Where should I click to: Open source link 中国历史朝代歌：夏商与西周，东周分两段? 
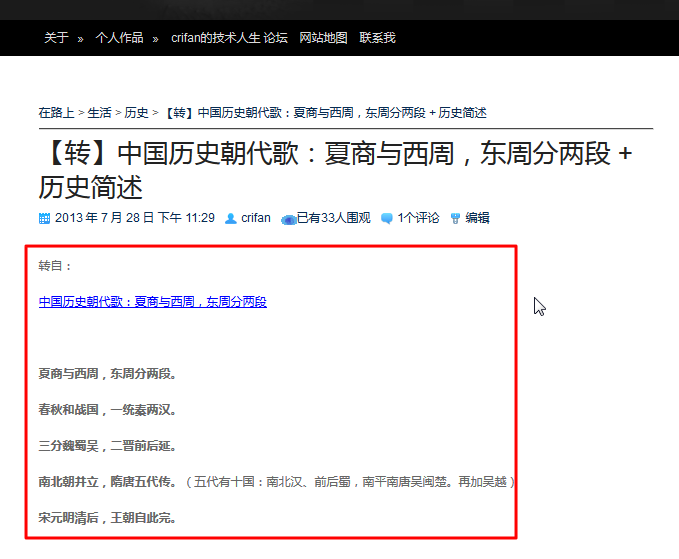(x=153, y=302)
